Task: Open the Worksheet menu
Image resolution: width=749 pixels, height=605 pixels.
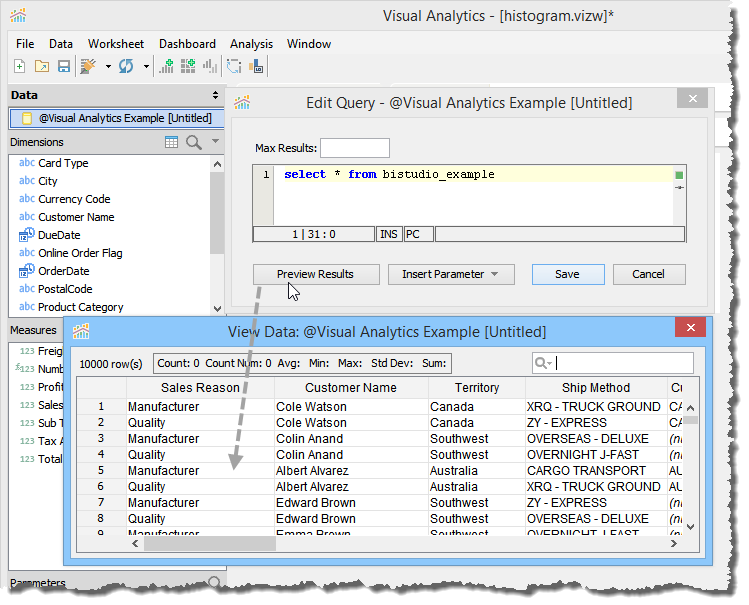Action: point(115,44)
